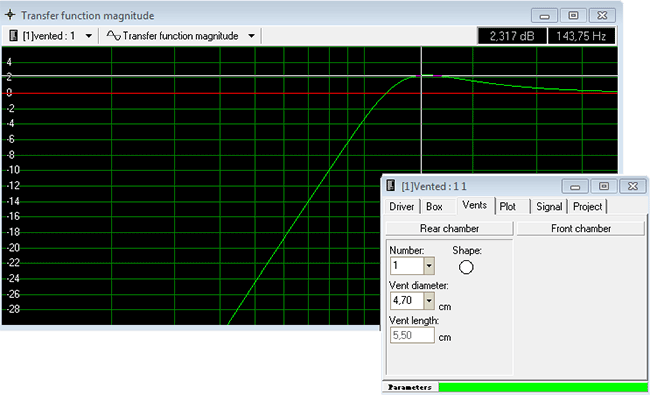The width and height of the screenshot is (650, 395).
Task: Select the Front chamber button
Action: tap(580, 228)
